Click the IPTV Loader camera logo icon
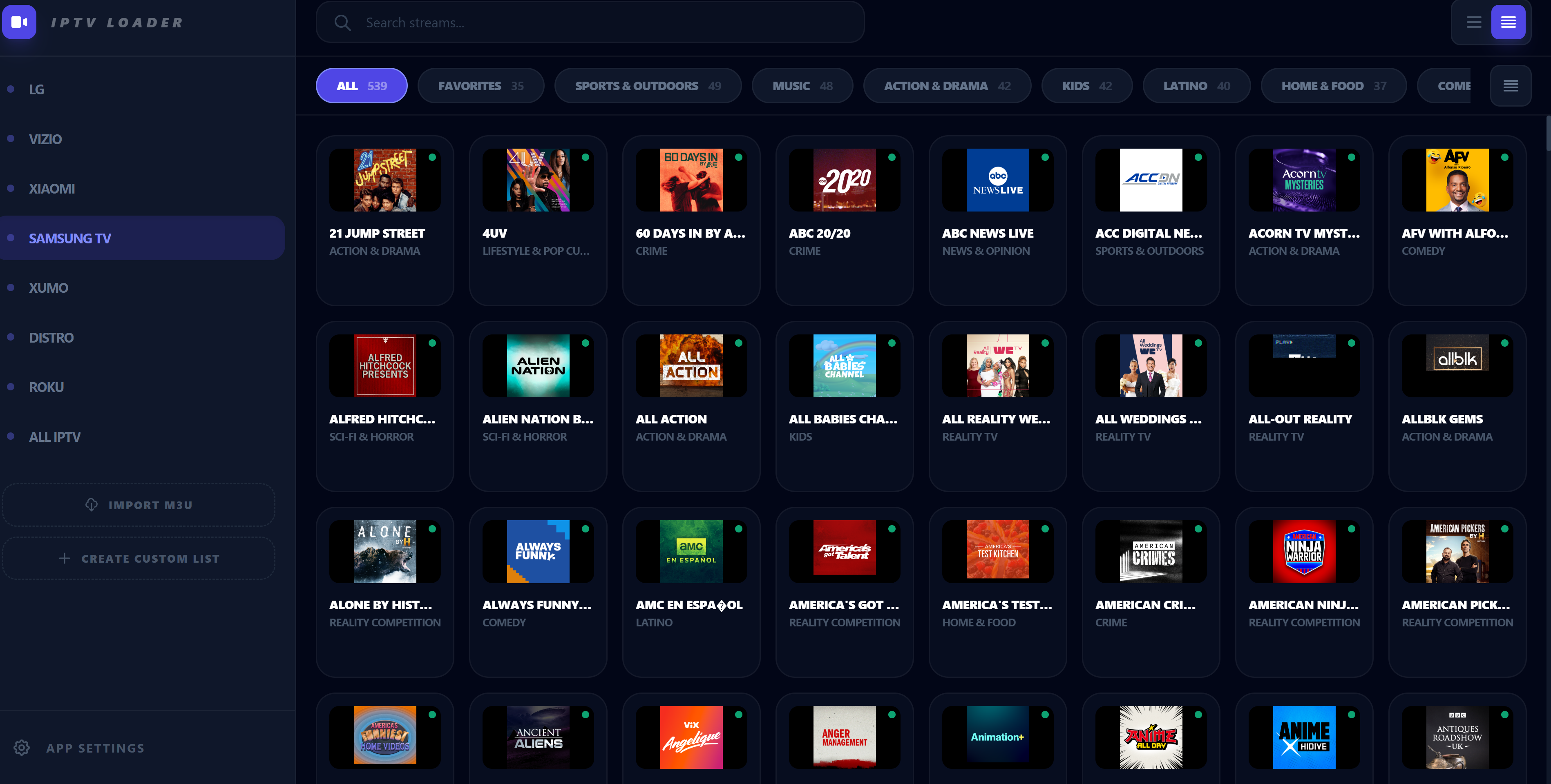 (19, 22)
